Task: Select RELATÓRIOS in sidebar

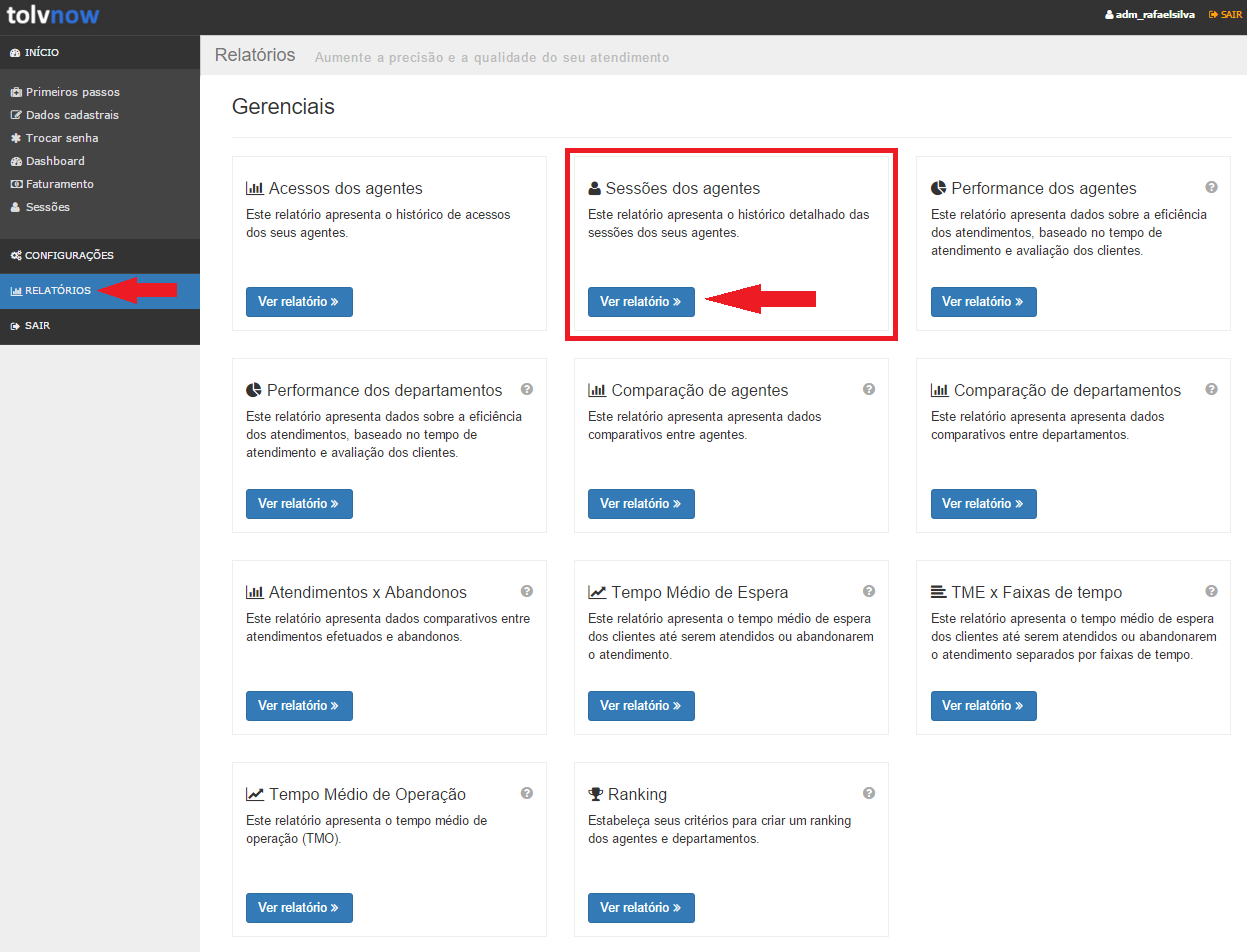Action: 100,291
